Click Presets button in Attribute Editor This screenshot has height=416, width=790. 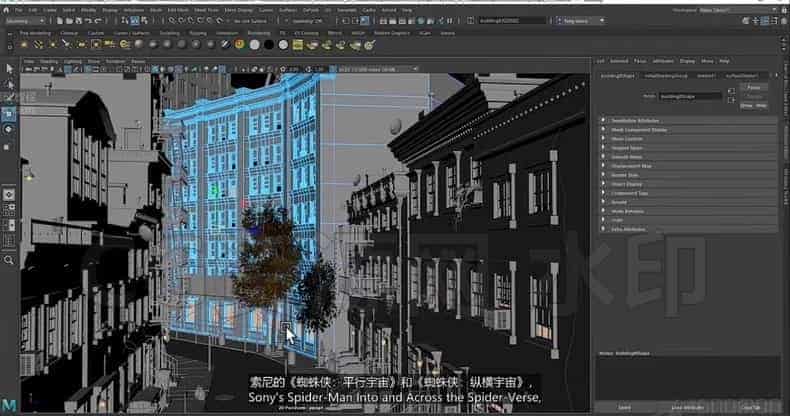click(x=754, y=96)
